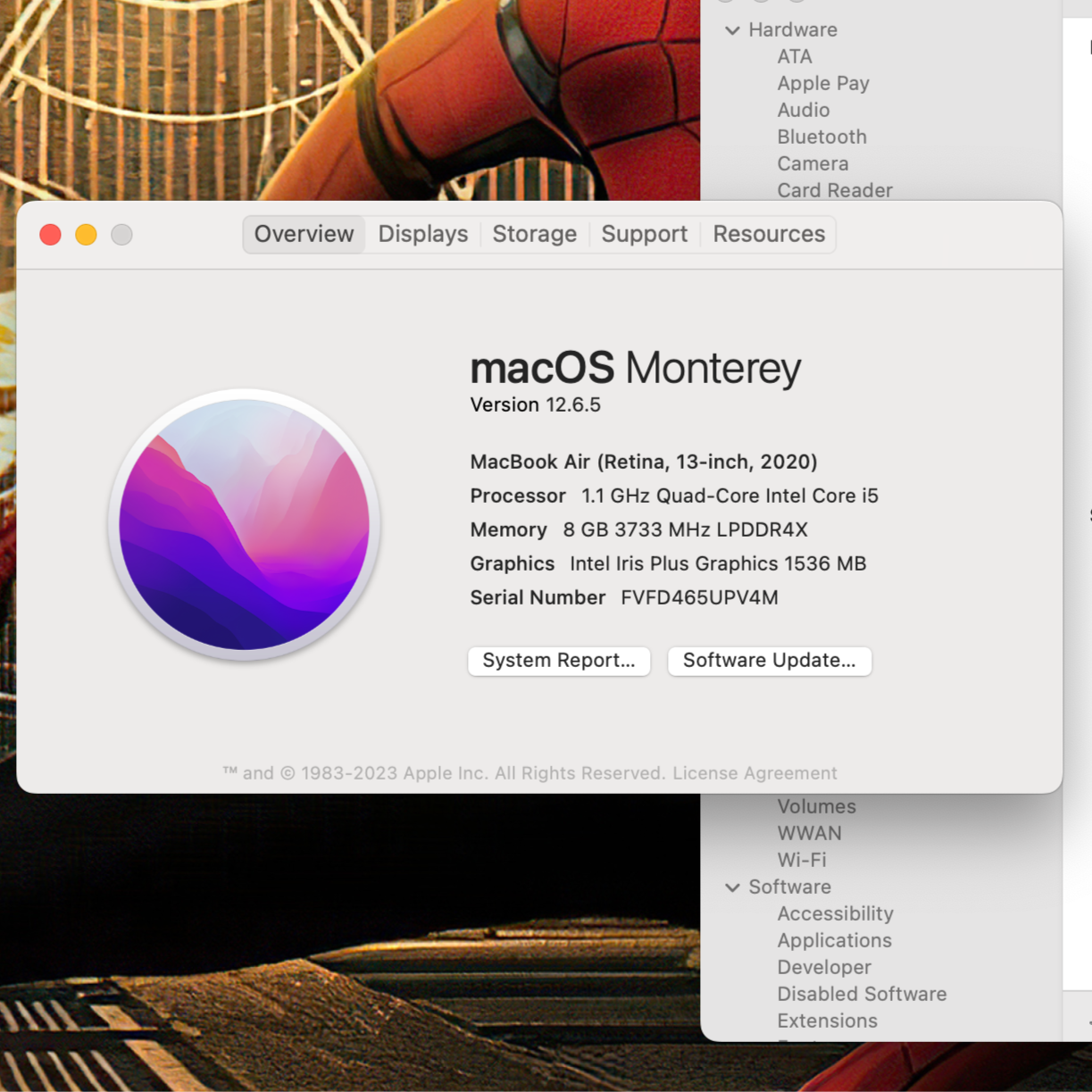Click memory value 8 GB 3733 MHz LPDDR4X

686,530
